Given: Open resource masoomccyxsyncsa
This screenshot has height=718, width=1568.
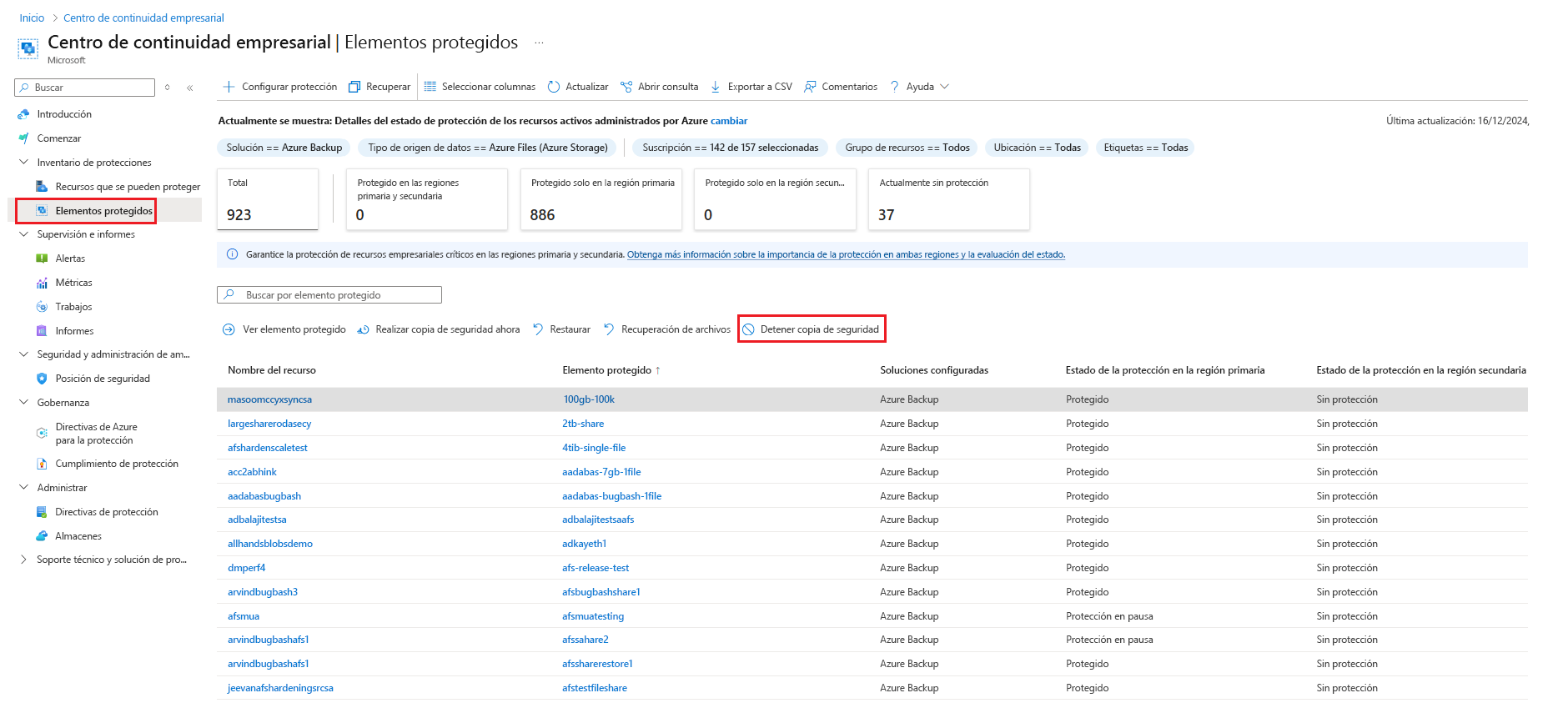Looking at the screenshot, I should (269, 399).
